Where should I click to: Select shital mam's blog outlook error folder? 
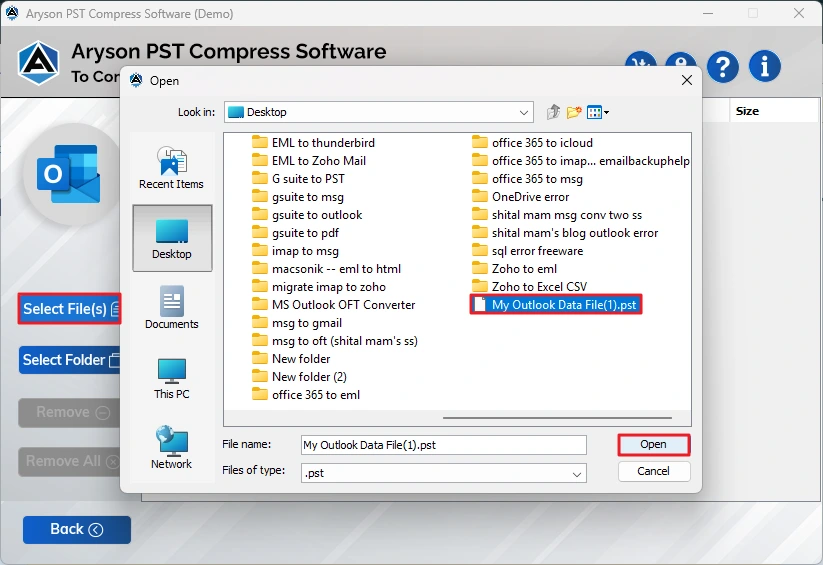click(x=565, y=233)
